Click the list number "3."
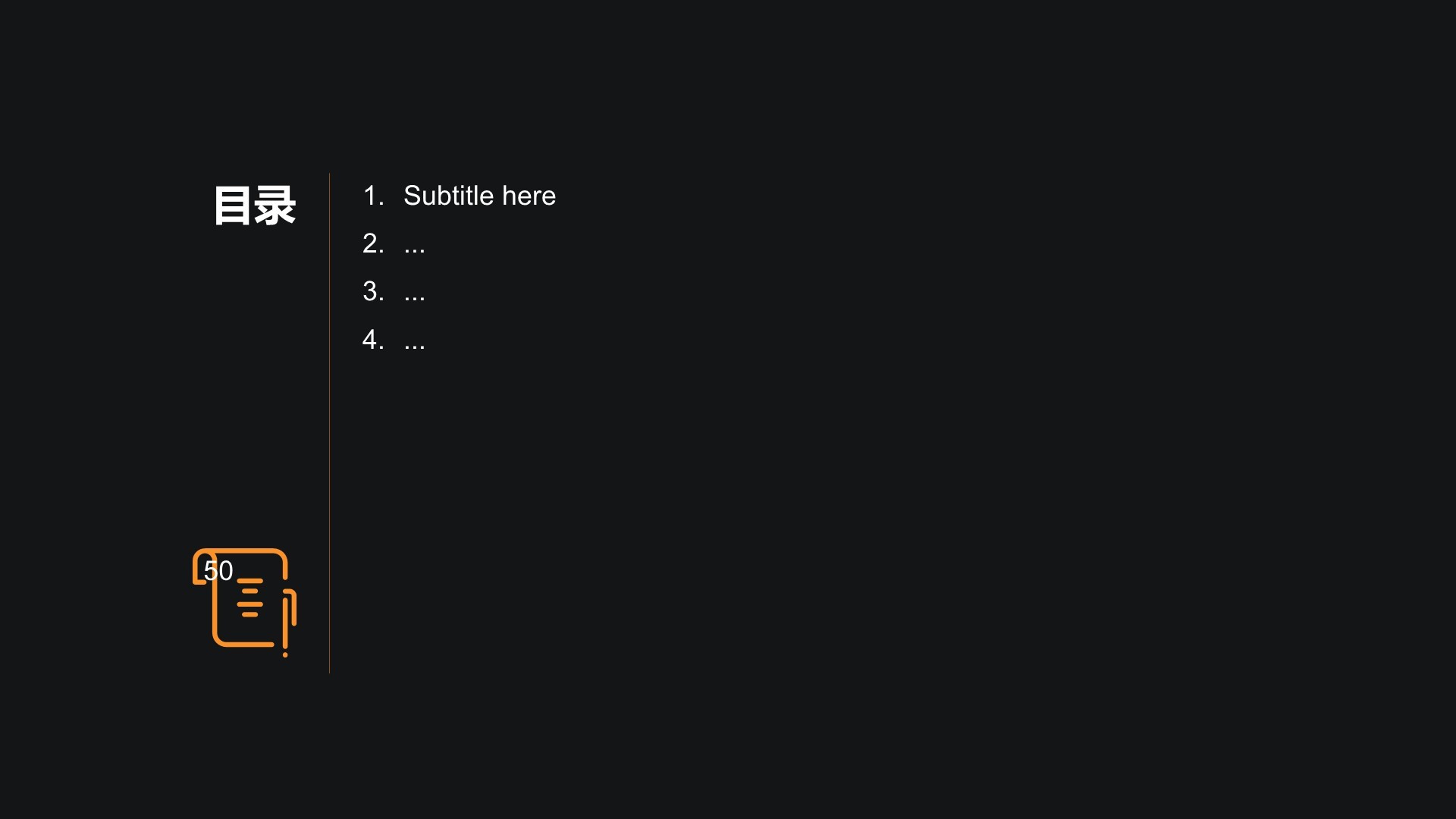The image size is (1456, 819). 373,292
